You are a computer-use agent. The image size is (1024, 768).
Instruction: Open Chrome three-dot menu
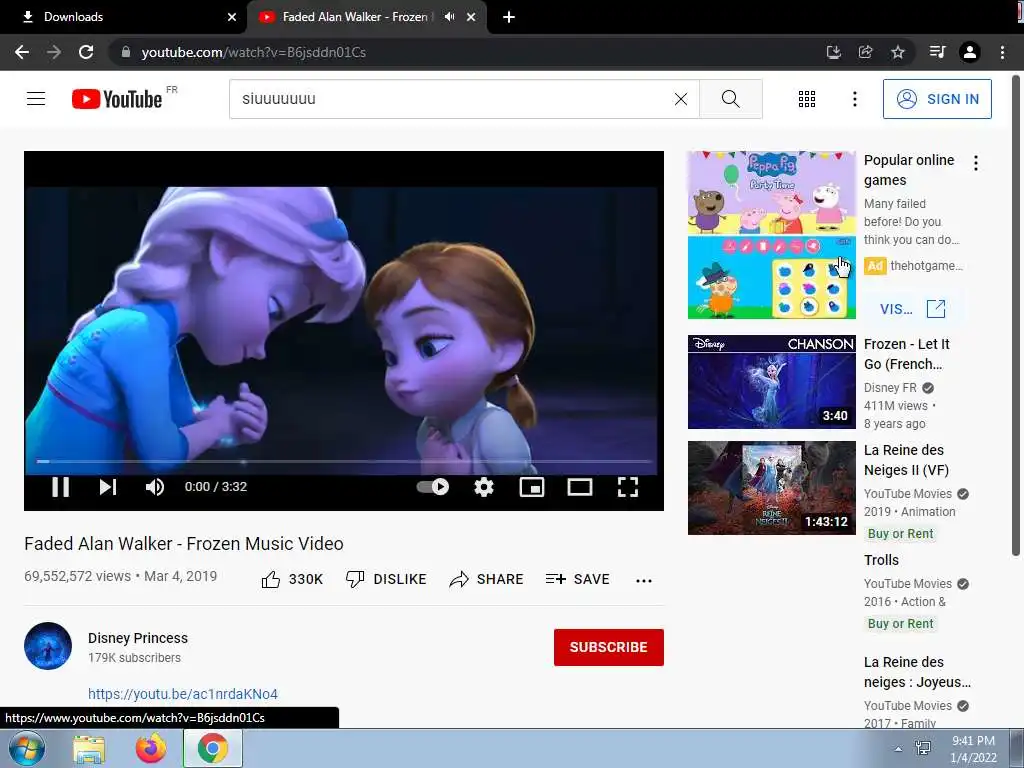click(1002, 52)
